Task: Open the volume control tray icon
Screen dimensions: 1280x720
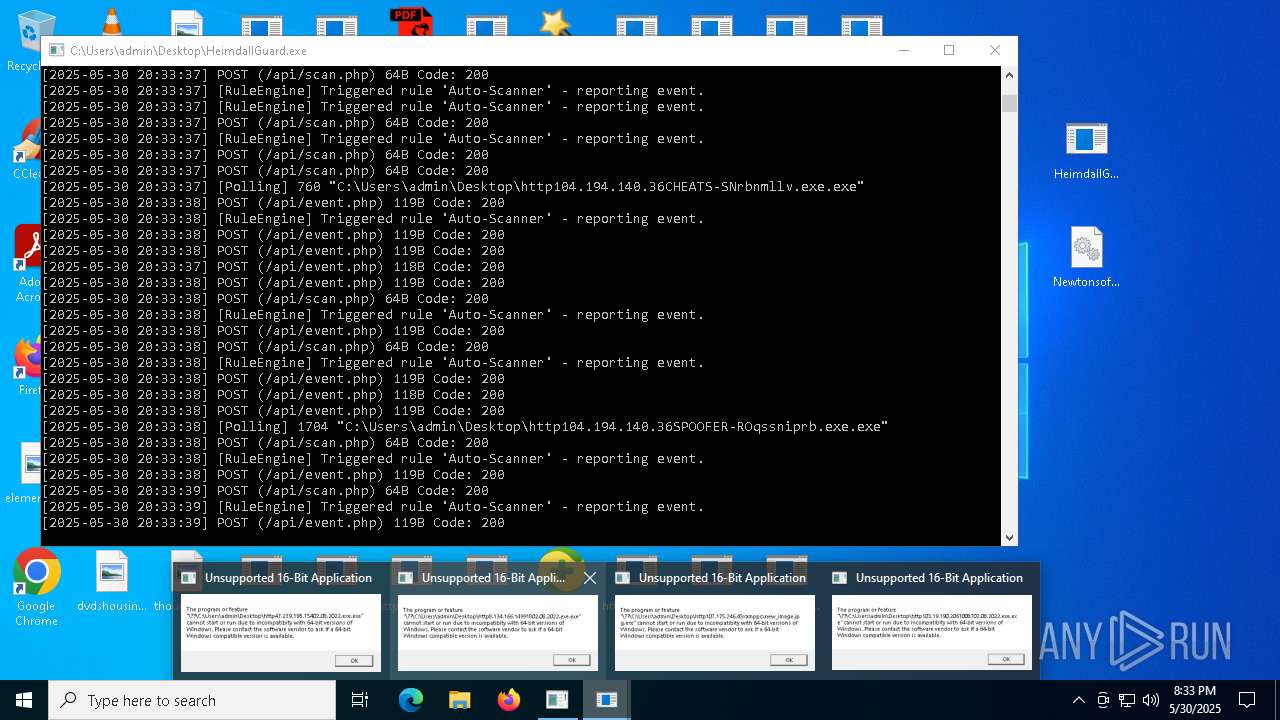Action: pyautogui.click(x=1151, y=700)
